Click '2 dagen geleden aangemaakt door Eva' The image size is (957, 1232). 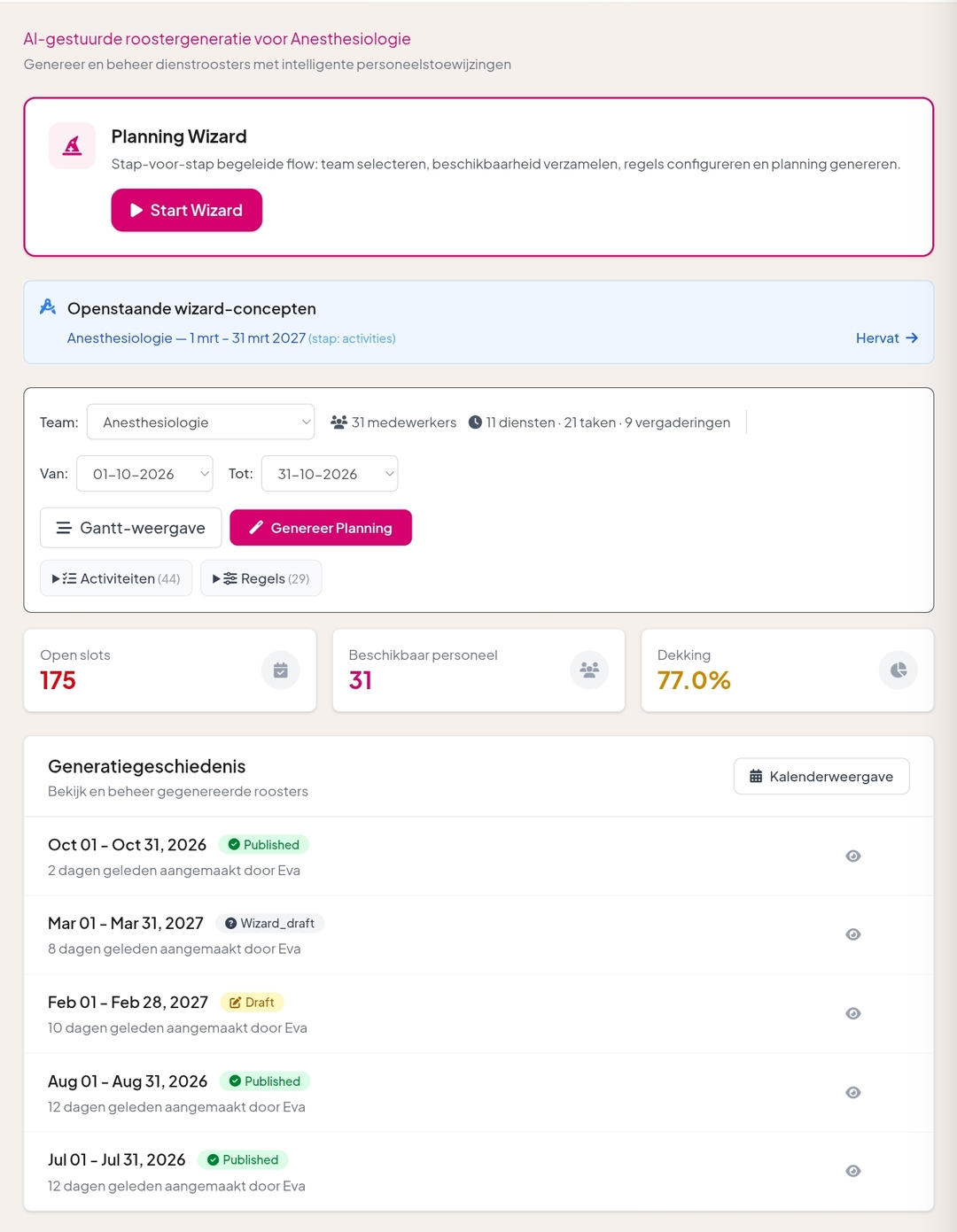[174, 871]
